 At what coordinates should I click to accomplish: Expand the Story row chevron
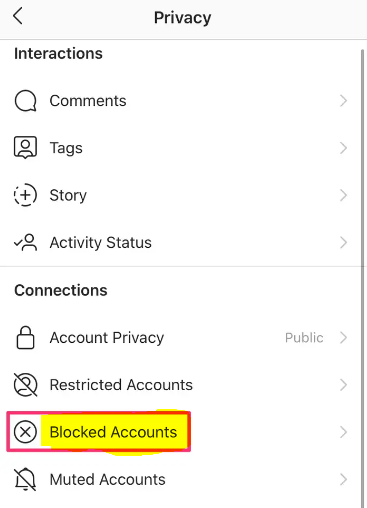point(343,195)
